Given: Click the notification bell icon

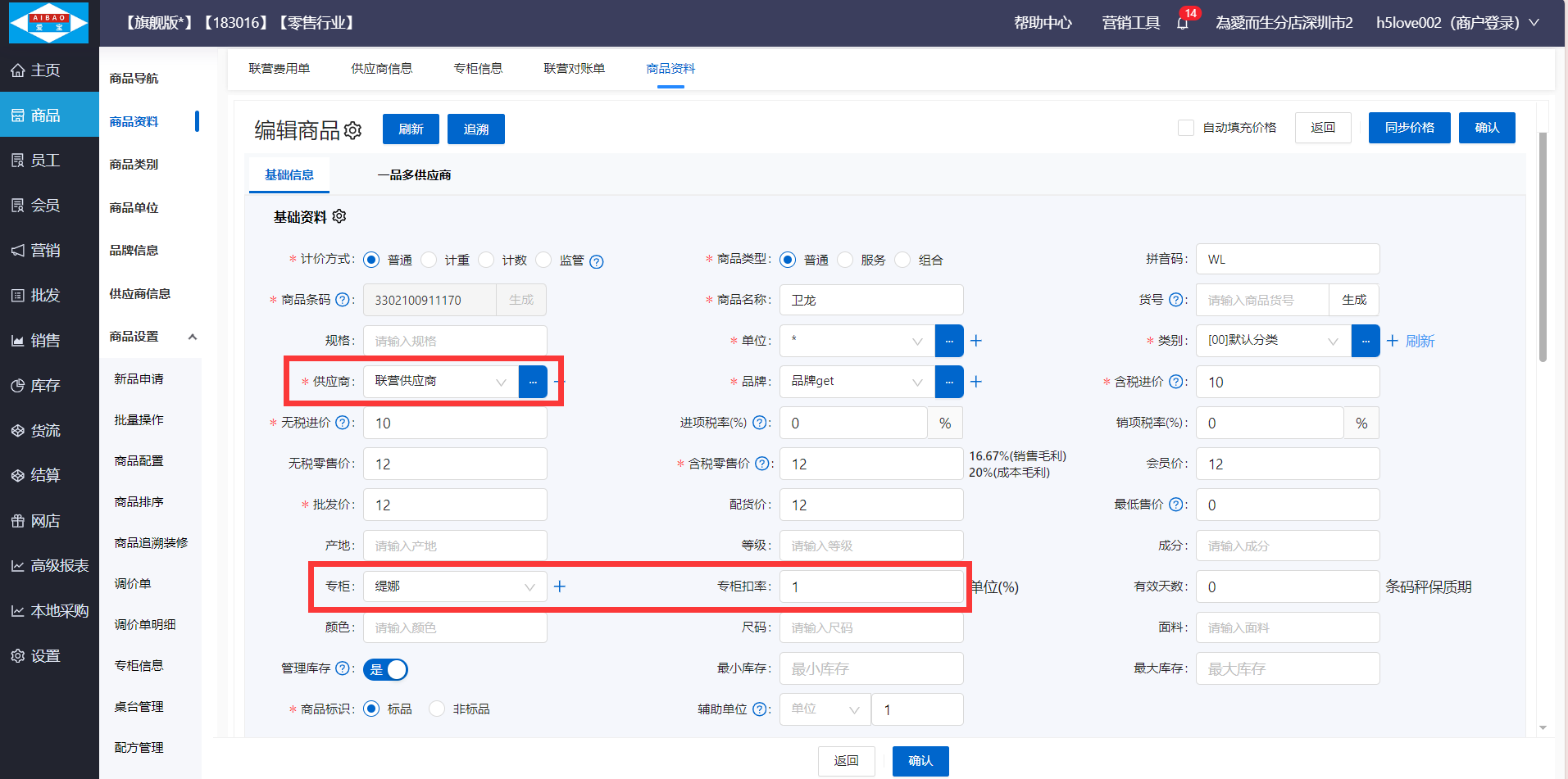Looking at the screenshot, I should pos(1182,23).
